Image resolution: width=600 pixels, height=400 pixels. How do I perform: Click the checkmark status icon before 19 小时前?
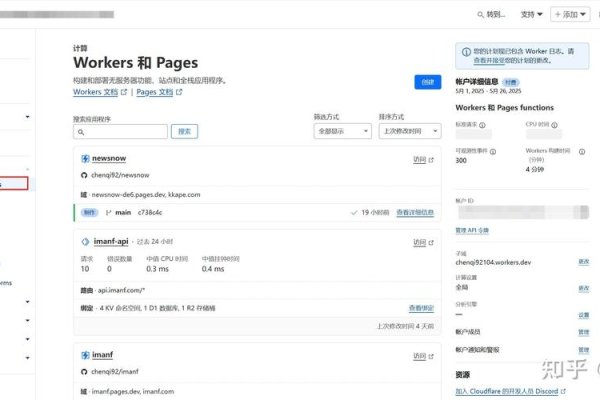pyautogui.click(x=354, y=212)
